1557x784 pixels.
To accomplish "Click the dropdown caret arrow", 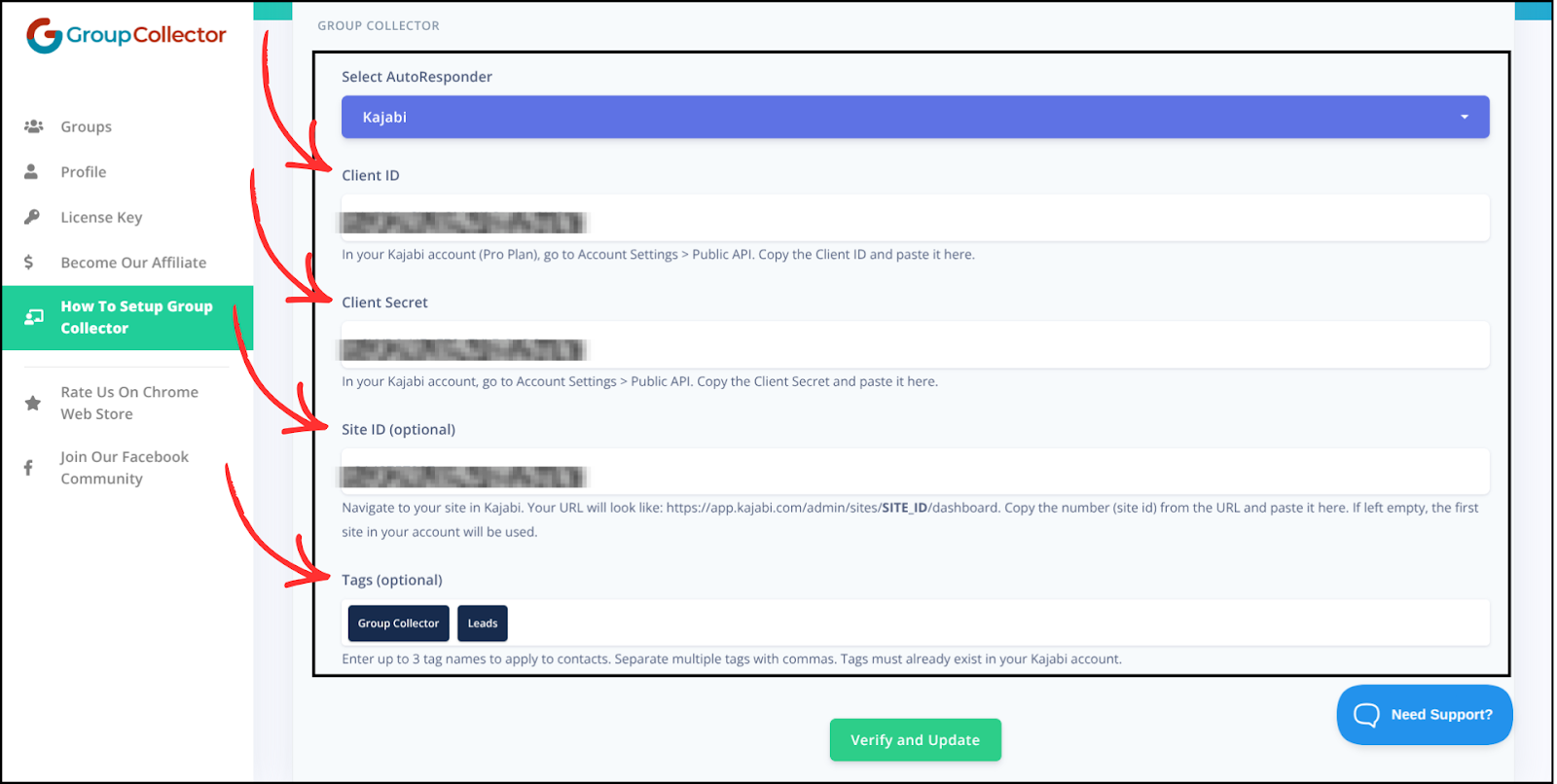I will click(x=1465, y=117).
